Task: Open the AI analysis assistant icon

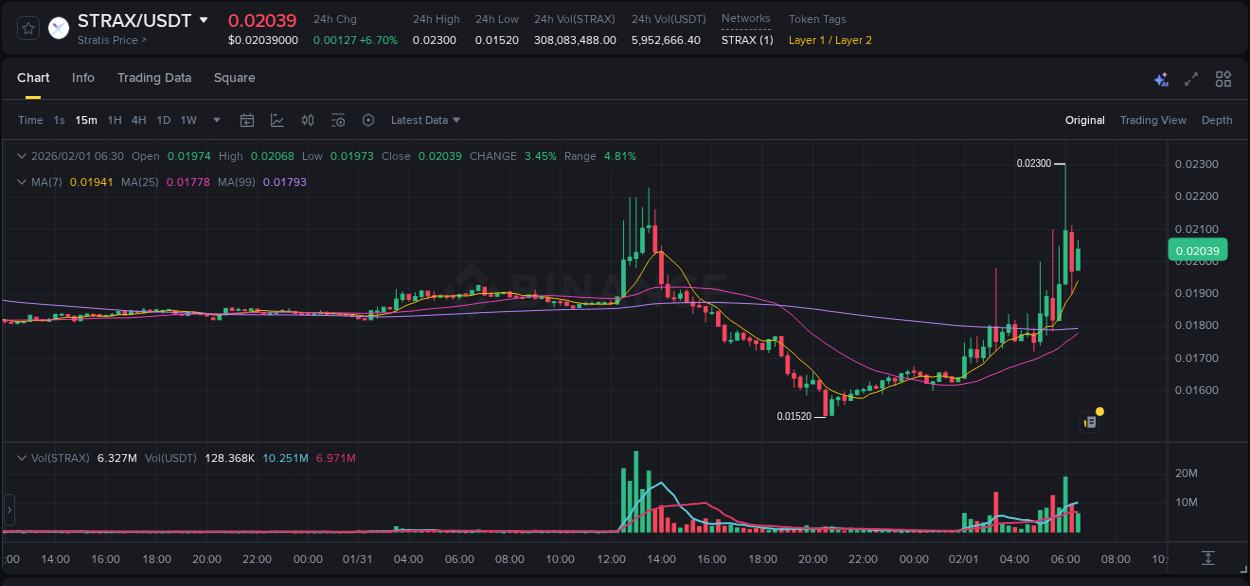Action: click(x=1160, y=78)
